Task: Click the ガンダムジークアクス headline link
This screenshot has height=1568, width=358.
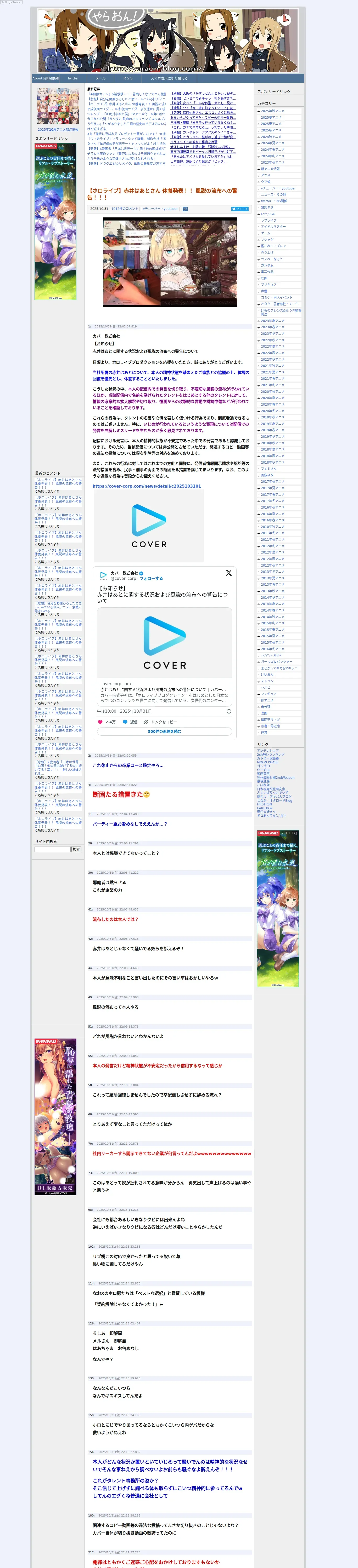Action: tap(203, 132)
